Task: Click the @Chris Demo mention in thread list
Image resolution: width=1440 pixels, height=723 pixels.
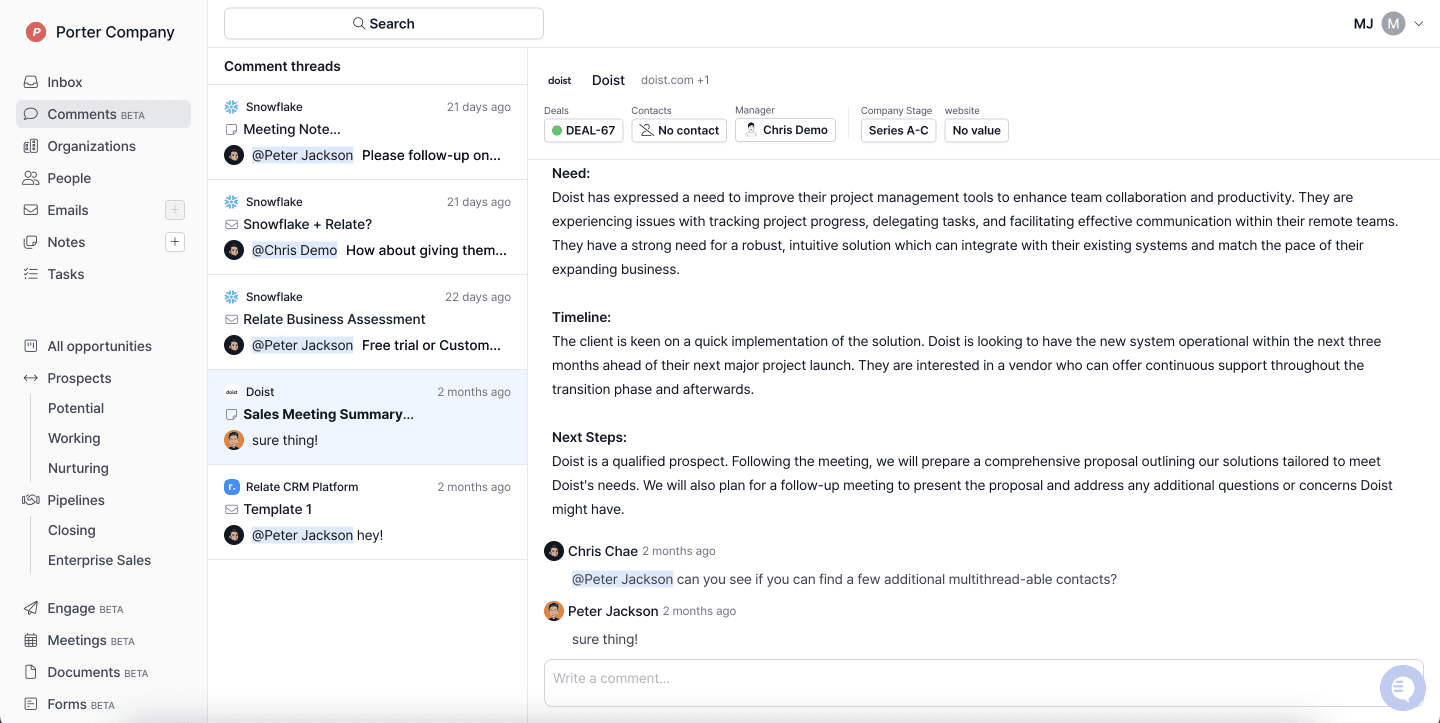Action: coord(294,250)
